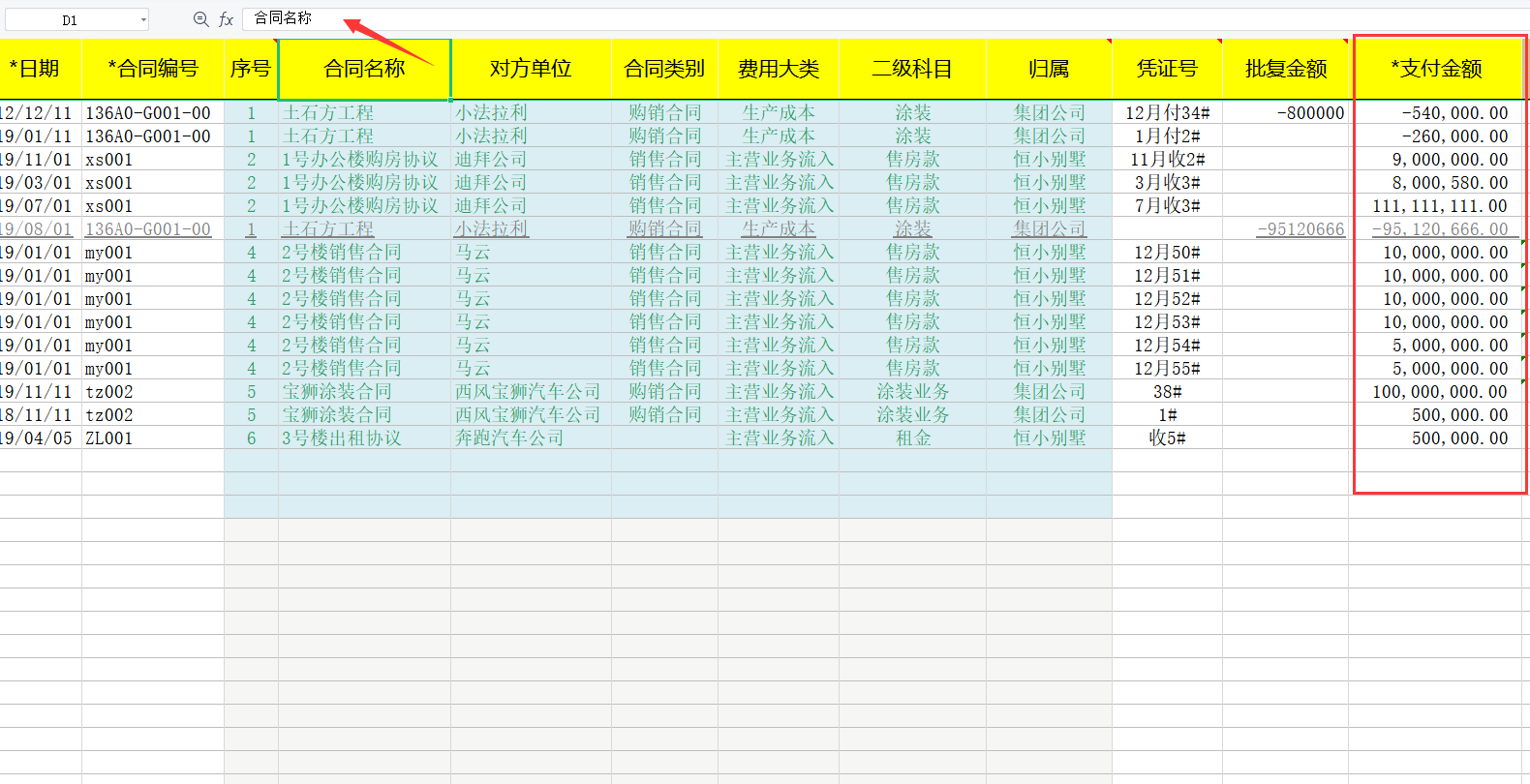The width and height of the screenshot is (1530, 784).
Task: Click the fx insert function icon
Action: (x=226, y=19)
